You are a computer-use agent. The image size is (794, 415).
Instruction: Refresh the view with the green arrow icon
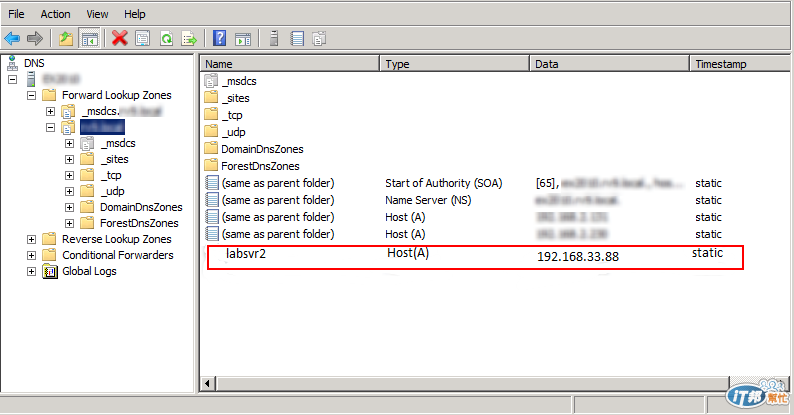[167, 38]
